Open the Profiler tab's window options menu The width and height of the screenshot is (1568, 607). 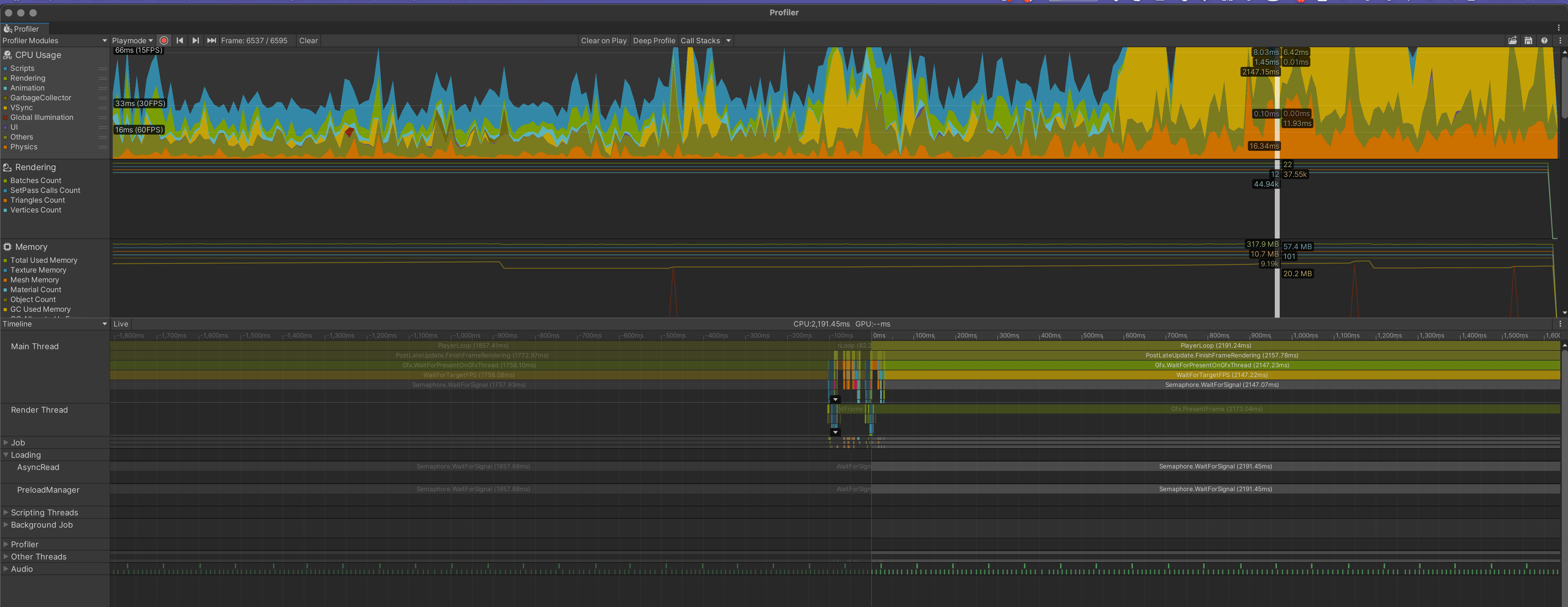click(x=1559, y=28)
